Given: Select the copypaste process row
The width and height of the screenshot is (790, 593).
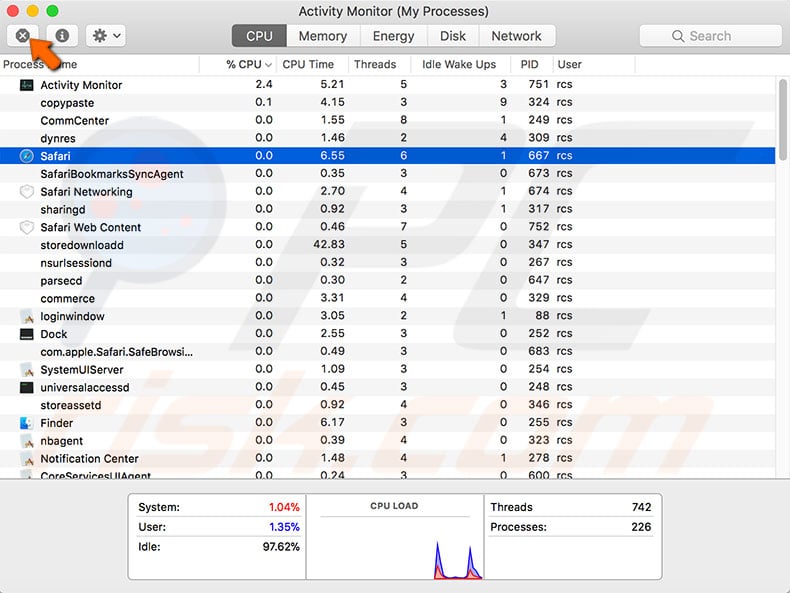Looking at the screenshot, I should (387, 102).
